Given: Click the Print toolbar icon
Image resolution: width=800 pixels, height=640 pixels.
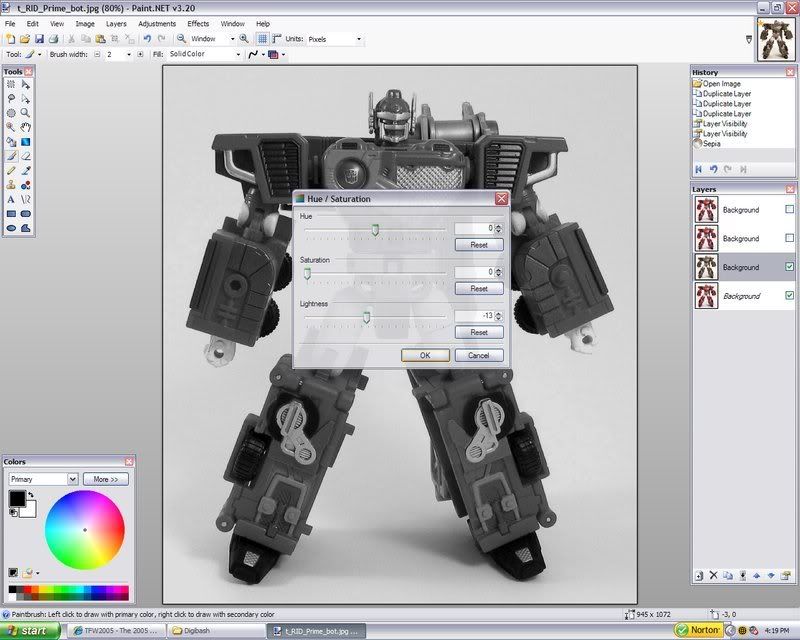Looking at the screenshot, I should click(54, 39).
